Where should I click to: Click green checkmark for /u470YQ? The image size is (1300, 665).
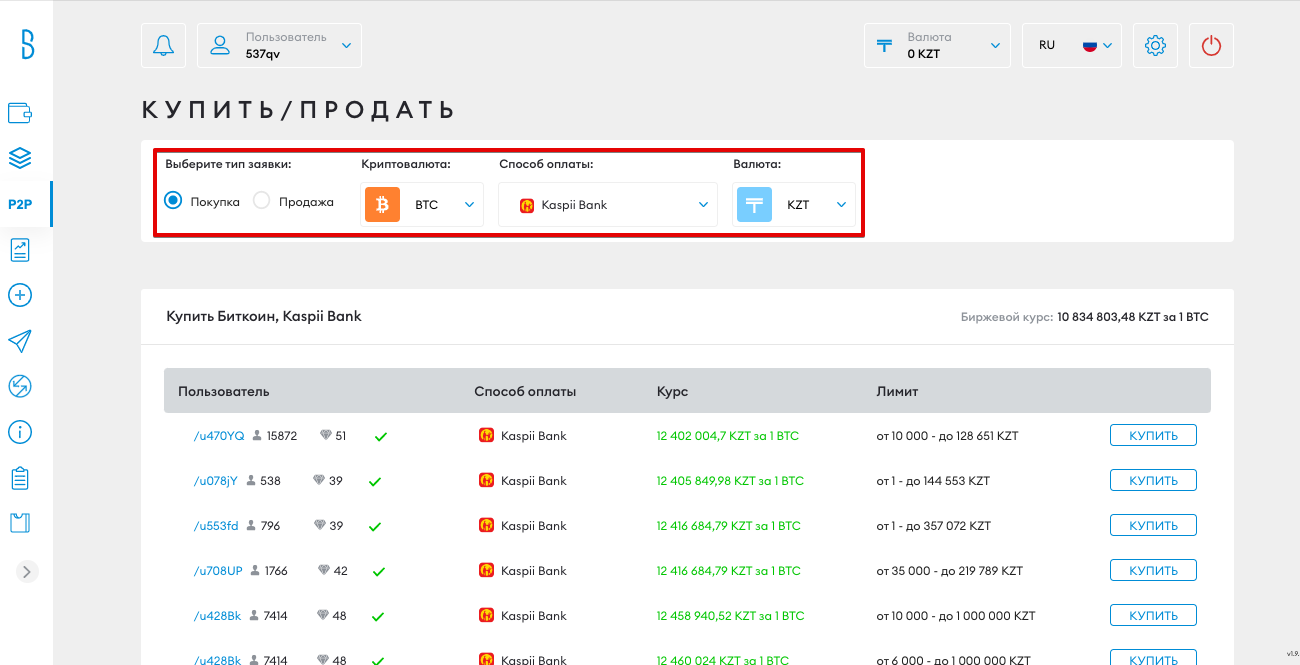(380, 437)
